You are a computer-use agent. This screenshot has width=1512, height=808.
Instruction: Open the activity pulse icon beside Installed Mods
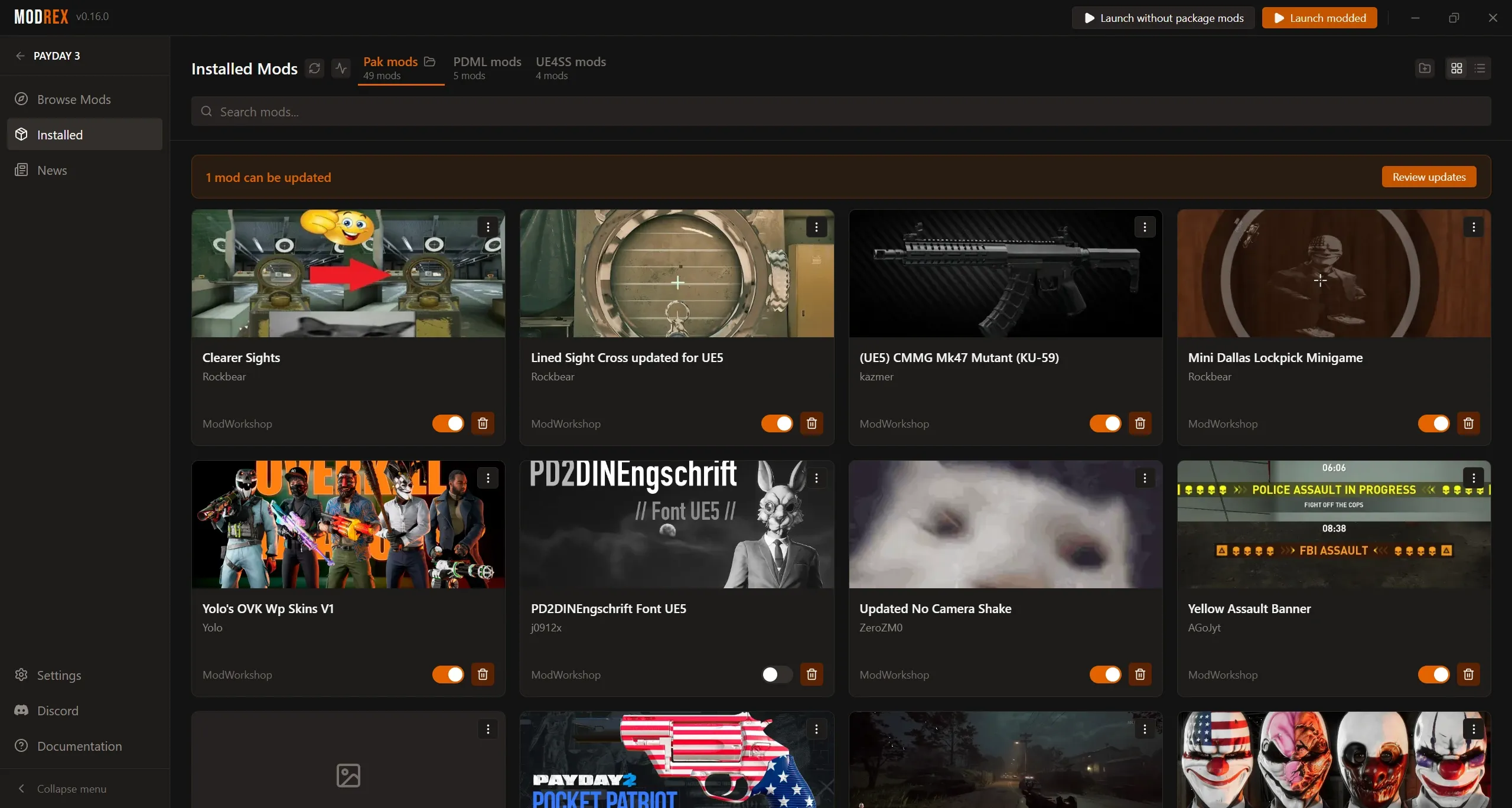coord(341,69)
